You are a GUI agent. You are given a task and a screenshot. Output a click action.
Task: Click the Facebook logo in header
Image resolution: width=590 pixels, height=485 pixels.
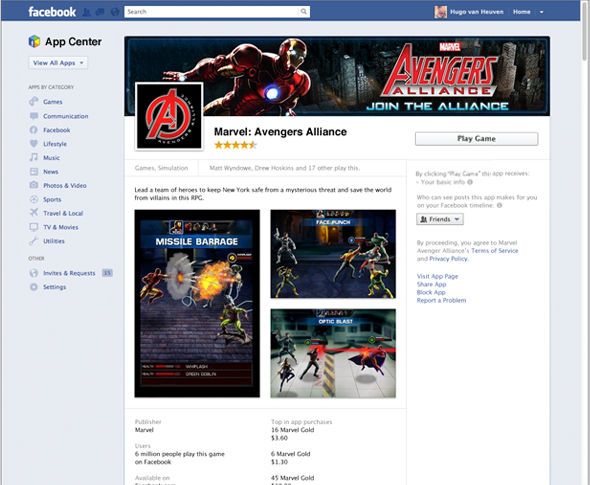tap(52, 12)
